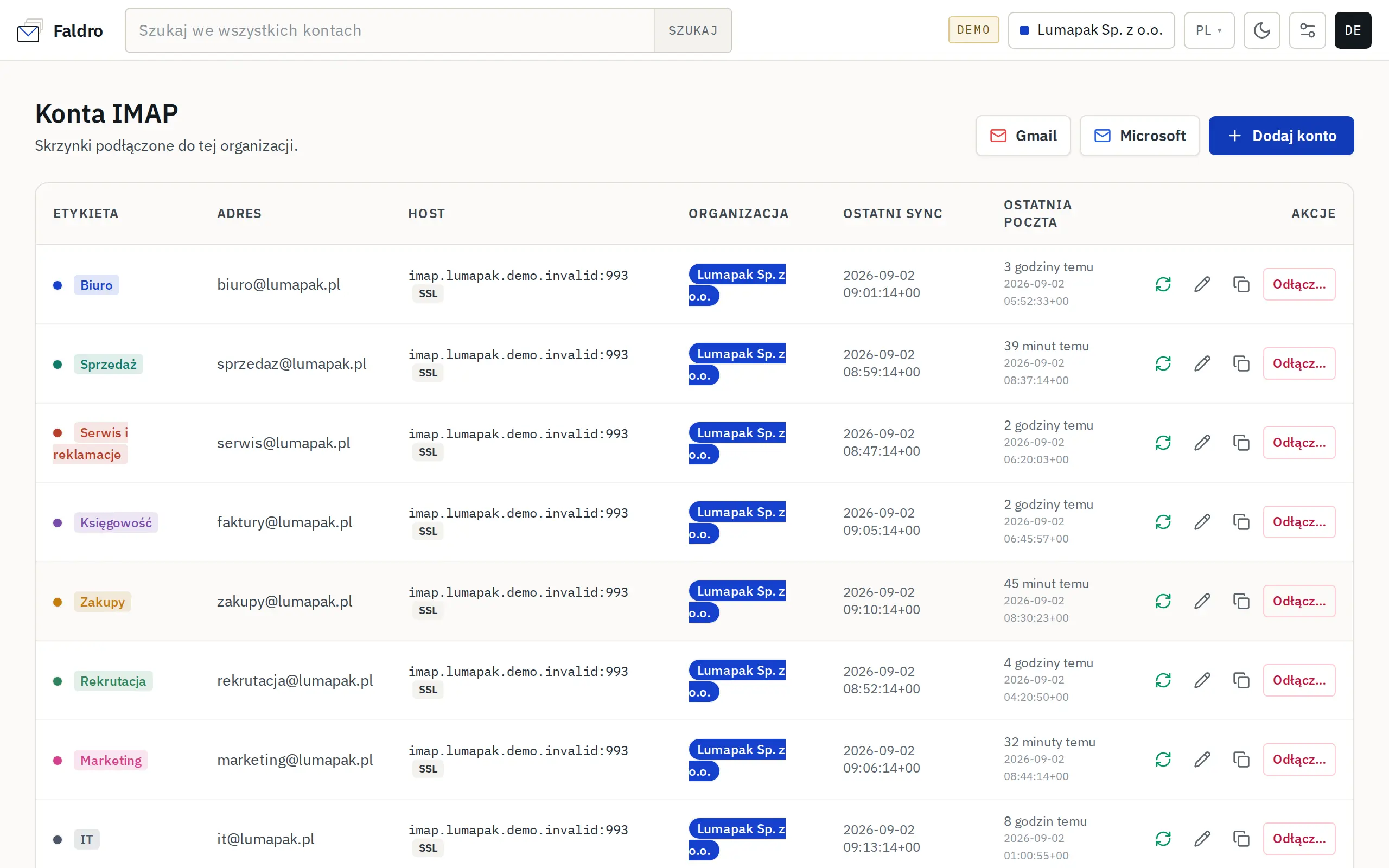The width and height of the screenshot is (1389, 868).
Task: Click the organization badge in Sprzedaż row
Action: pyautogui.click(x=737, y=364)
